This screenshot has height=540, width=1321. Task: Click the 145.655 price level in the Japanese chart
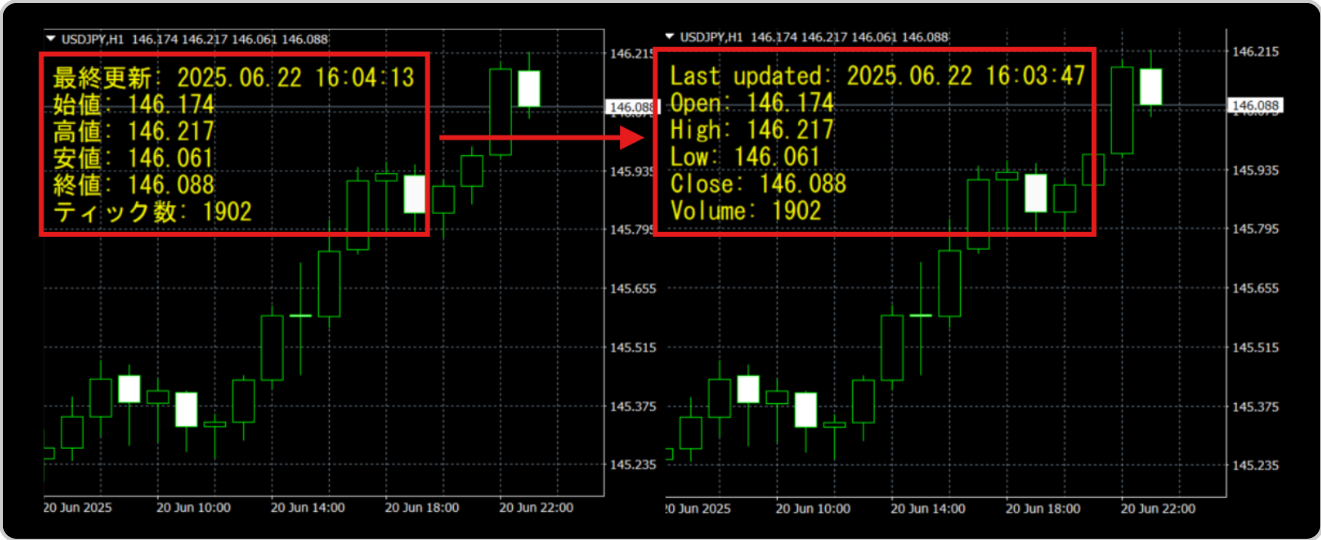pyautogui.click(x=631, y=289)
